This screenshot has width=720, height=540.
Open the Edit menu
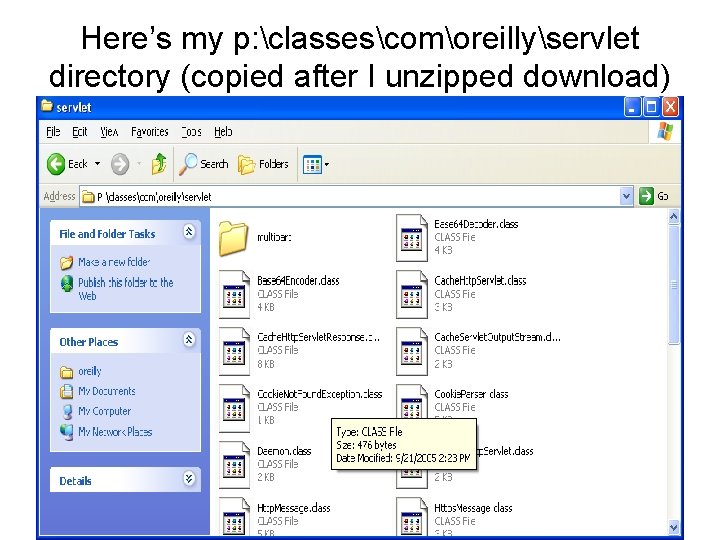click(x=79, y=132)
